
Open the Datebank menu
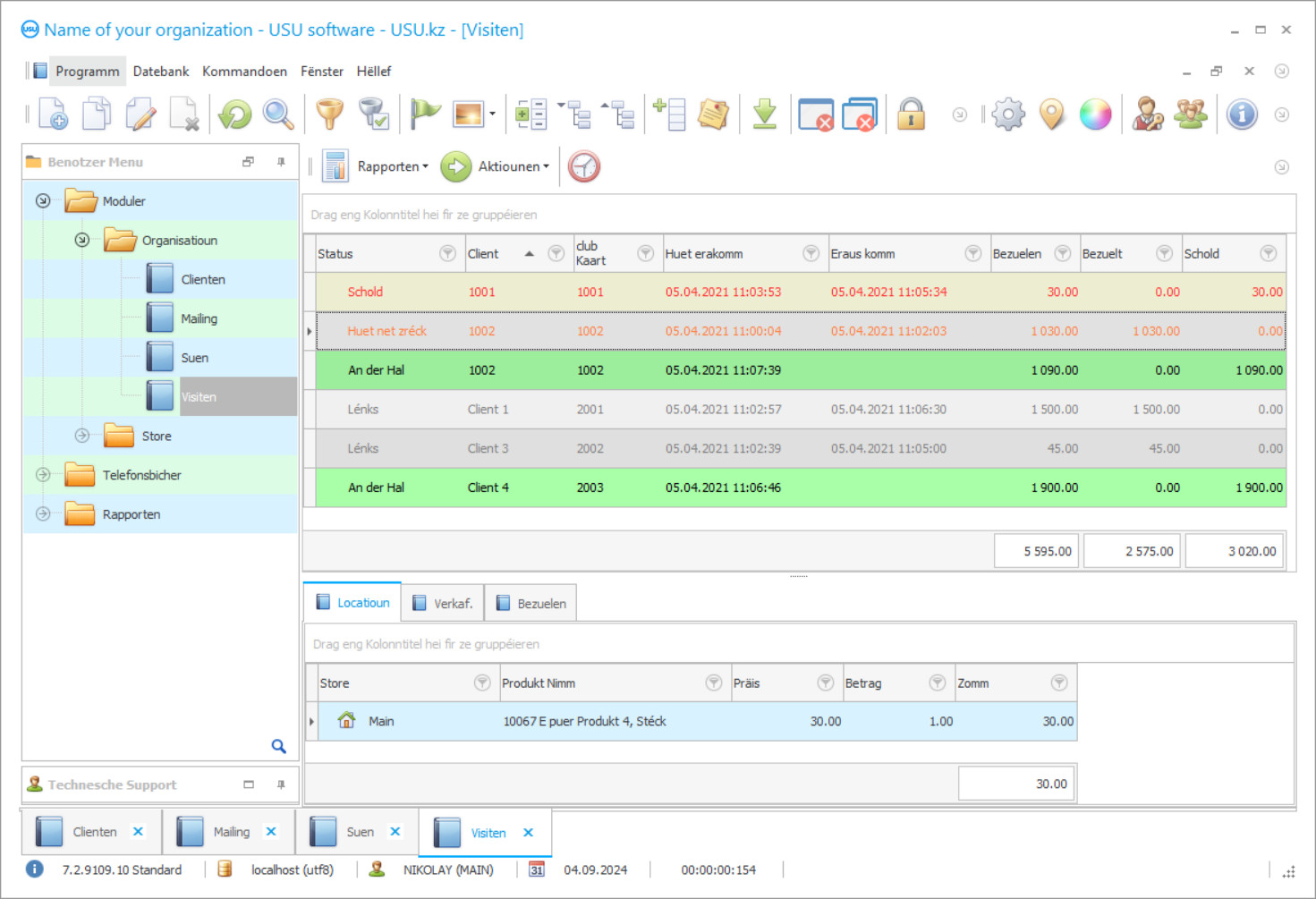[160, 71]
